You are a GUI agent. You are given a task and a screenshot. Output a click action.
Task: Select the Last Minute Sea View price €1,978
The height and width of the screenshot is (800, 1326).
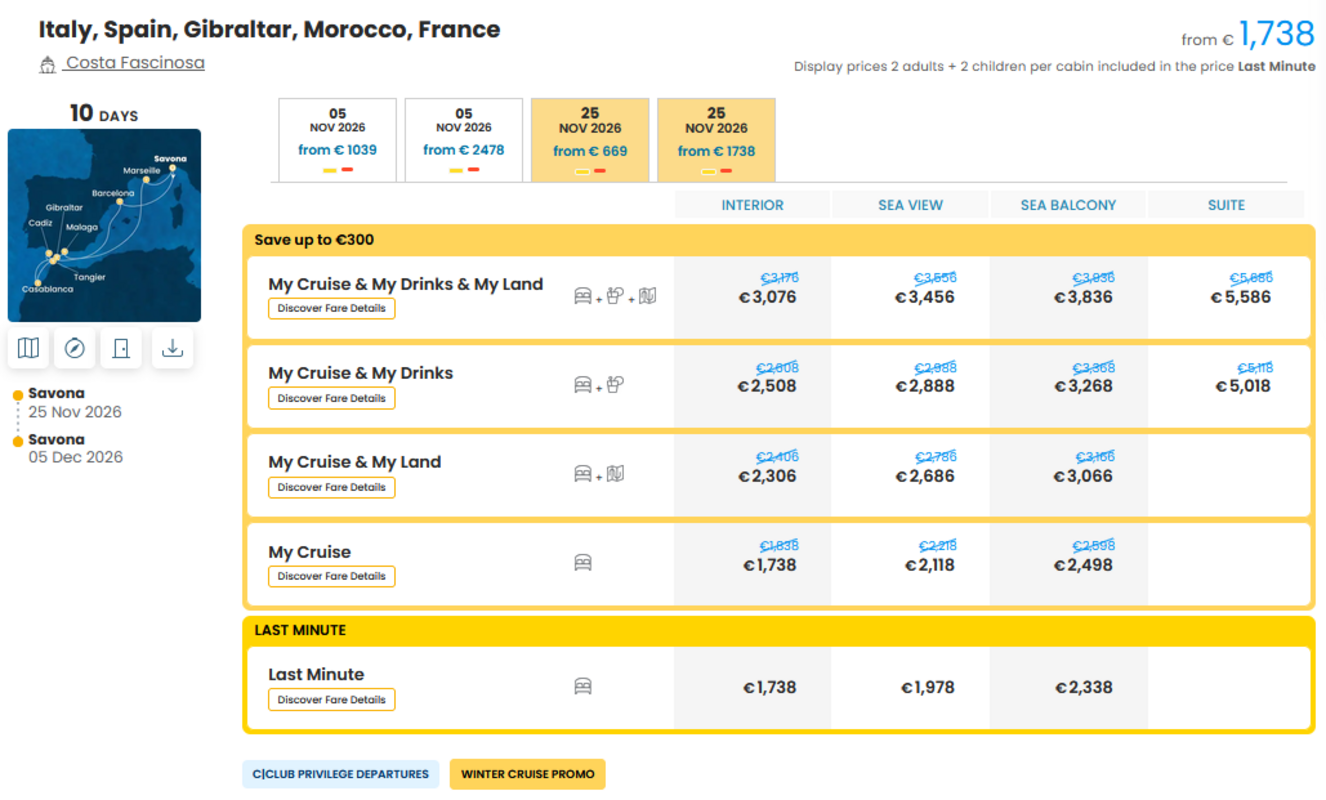(927, 688)
